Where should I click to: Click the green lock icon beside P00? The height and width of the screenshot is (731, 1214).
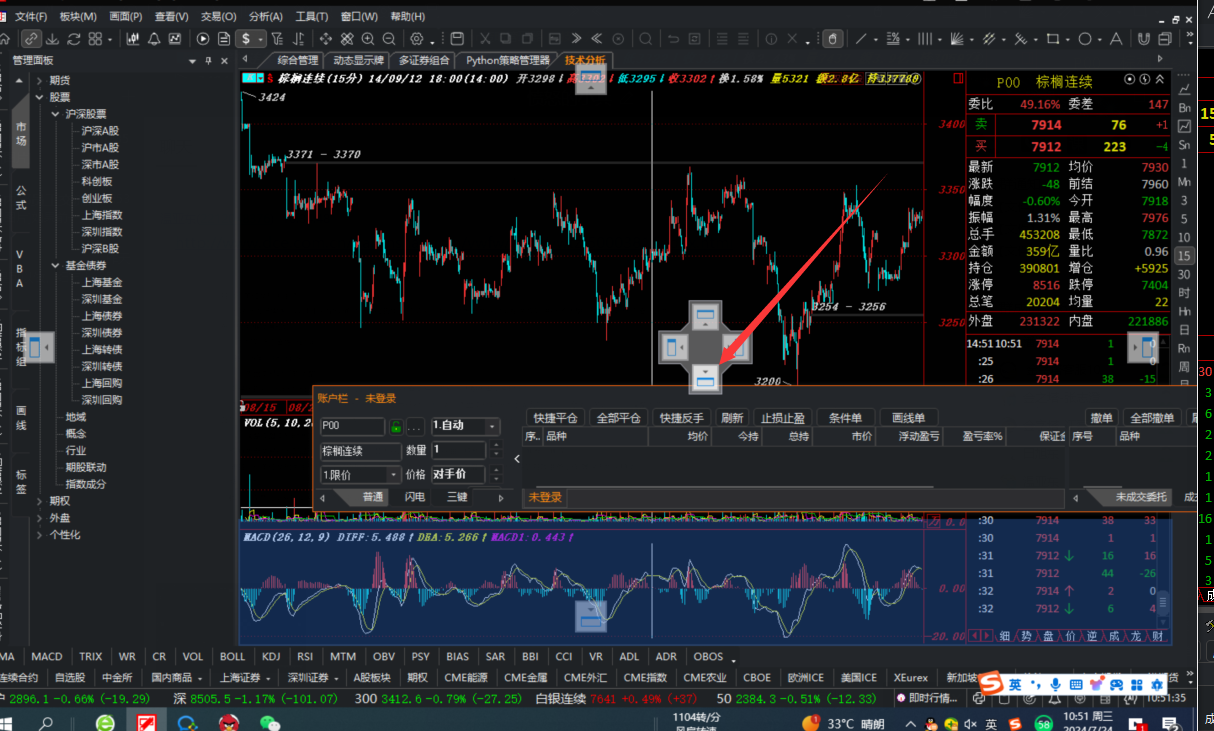396,426
